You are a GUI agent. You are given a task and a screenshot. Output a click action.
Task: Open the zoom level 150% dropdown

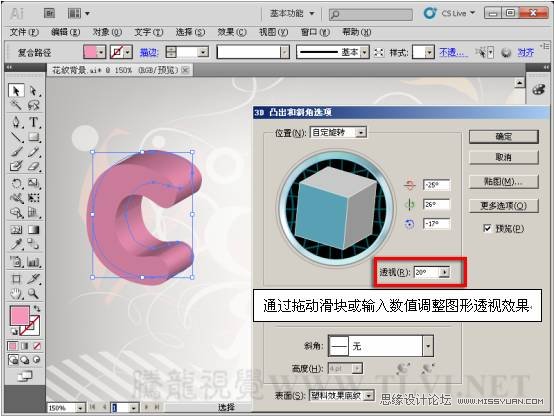80,408
